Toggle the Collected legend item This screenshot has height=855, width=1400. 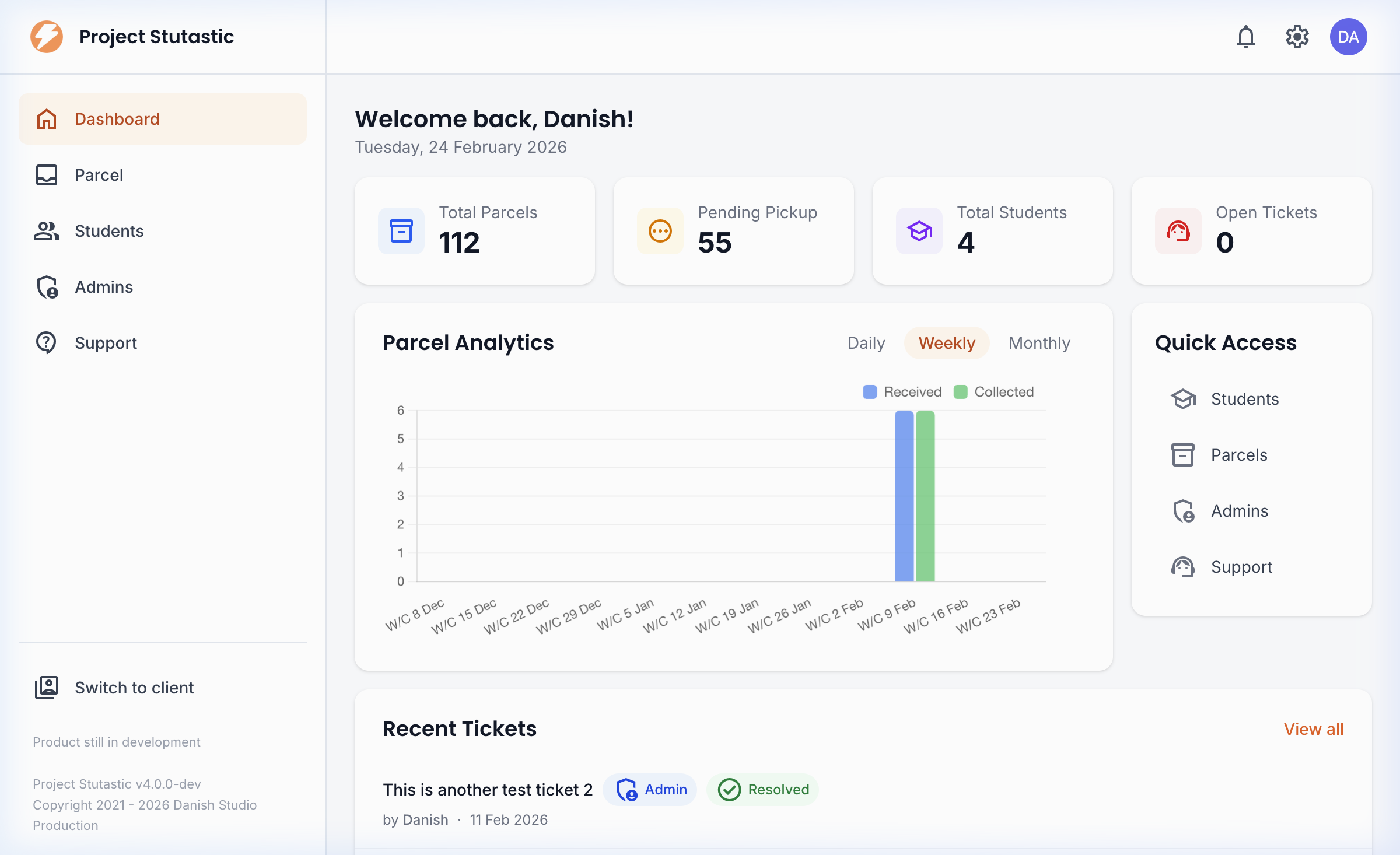point(993,391)
